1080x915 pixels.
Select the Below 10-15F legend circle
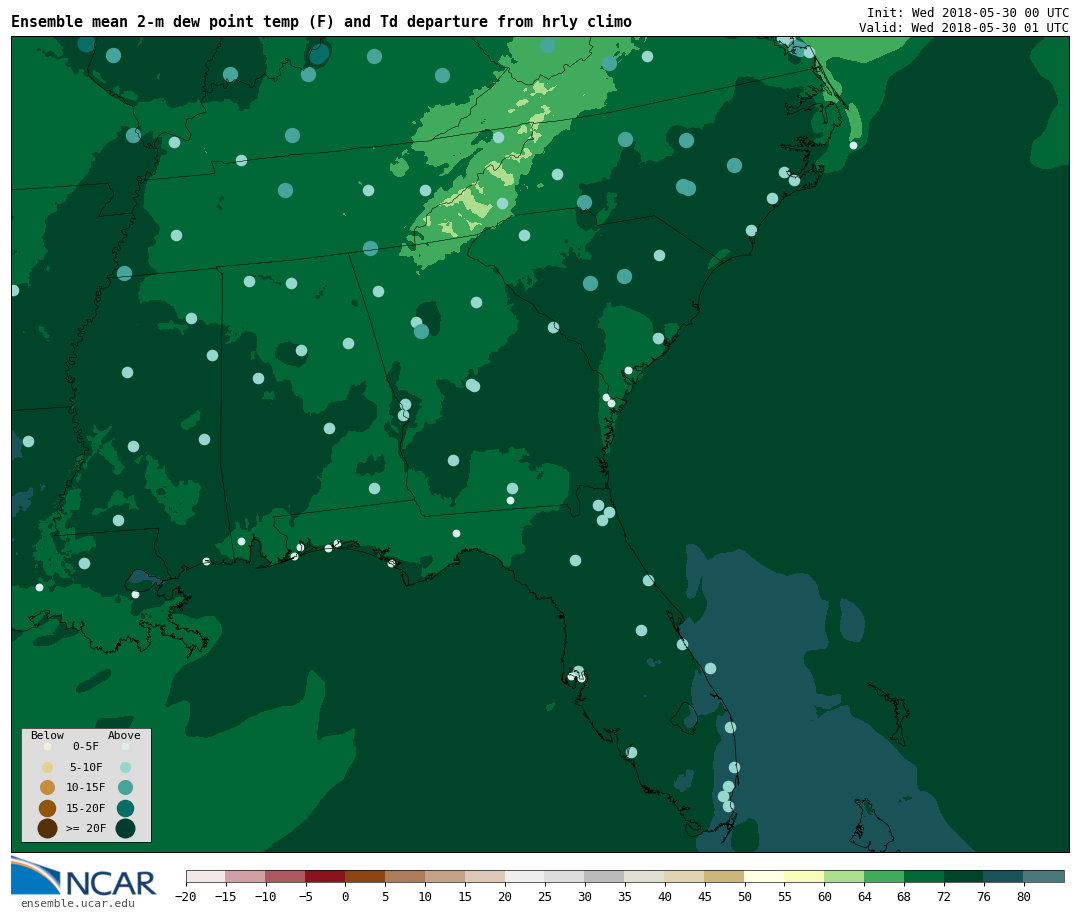(48, 787)
